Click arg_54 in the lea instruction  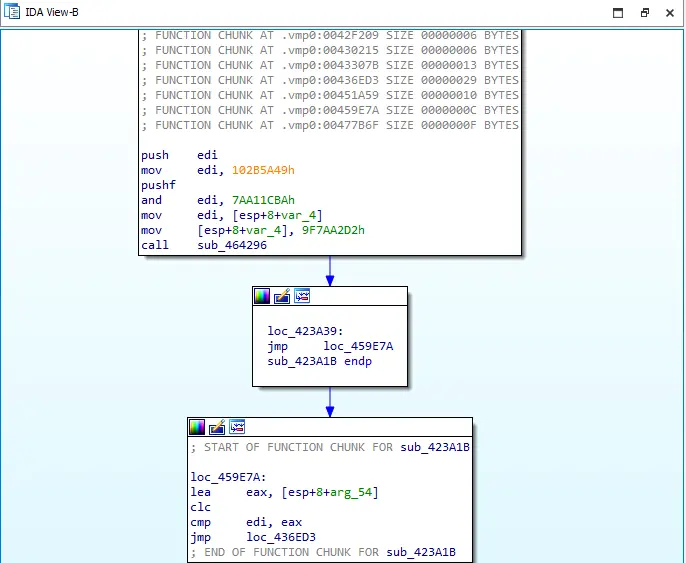[x=351, y=492]
